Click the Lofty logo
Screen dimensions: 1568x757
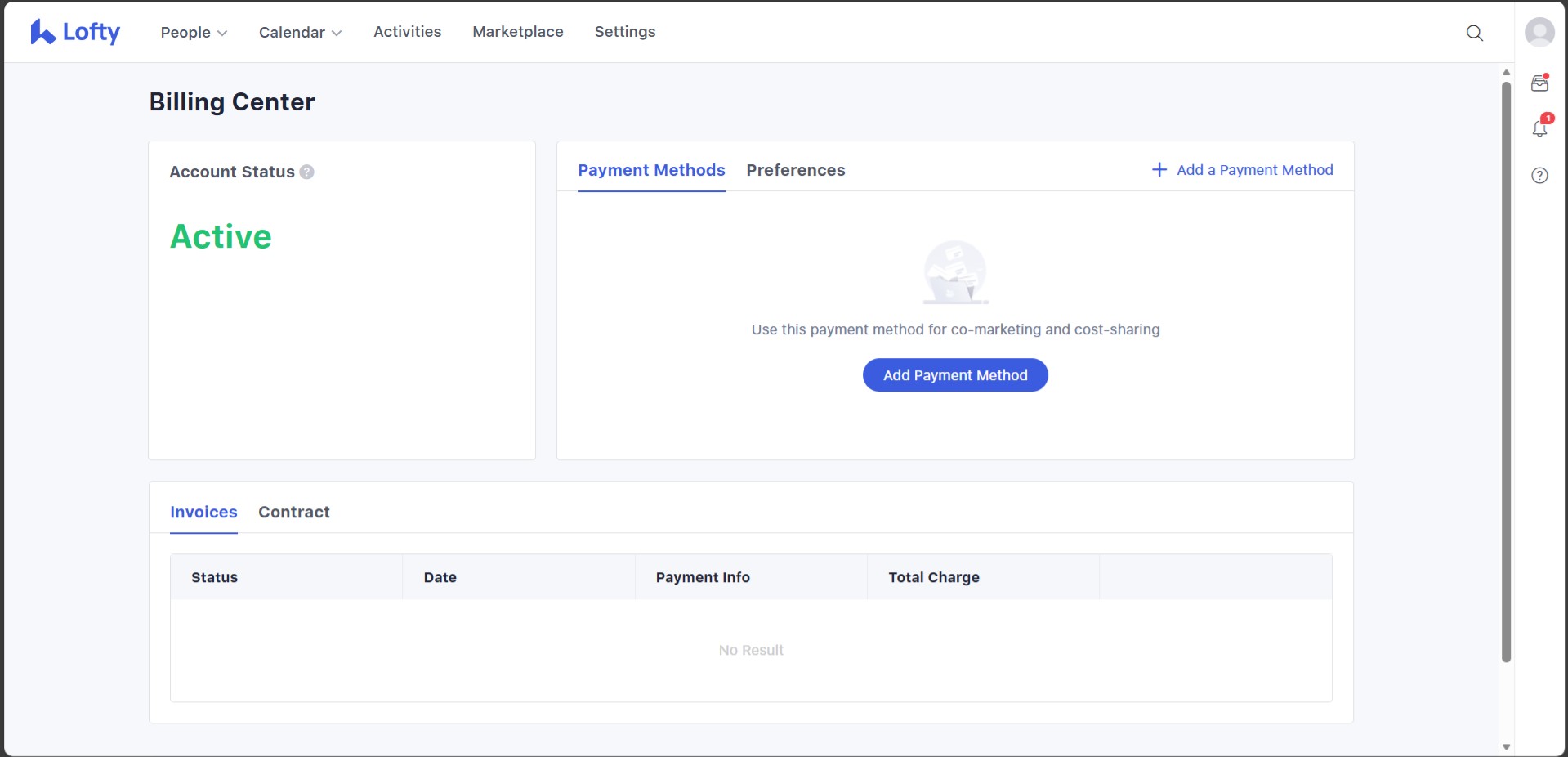tap(75, 32)
